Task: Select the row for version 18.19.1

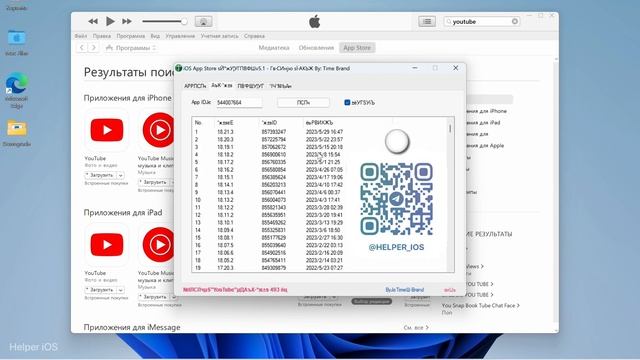Action: pyautogui.click(x=269, y=147)
